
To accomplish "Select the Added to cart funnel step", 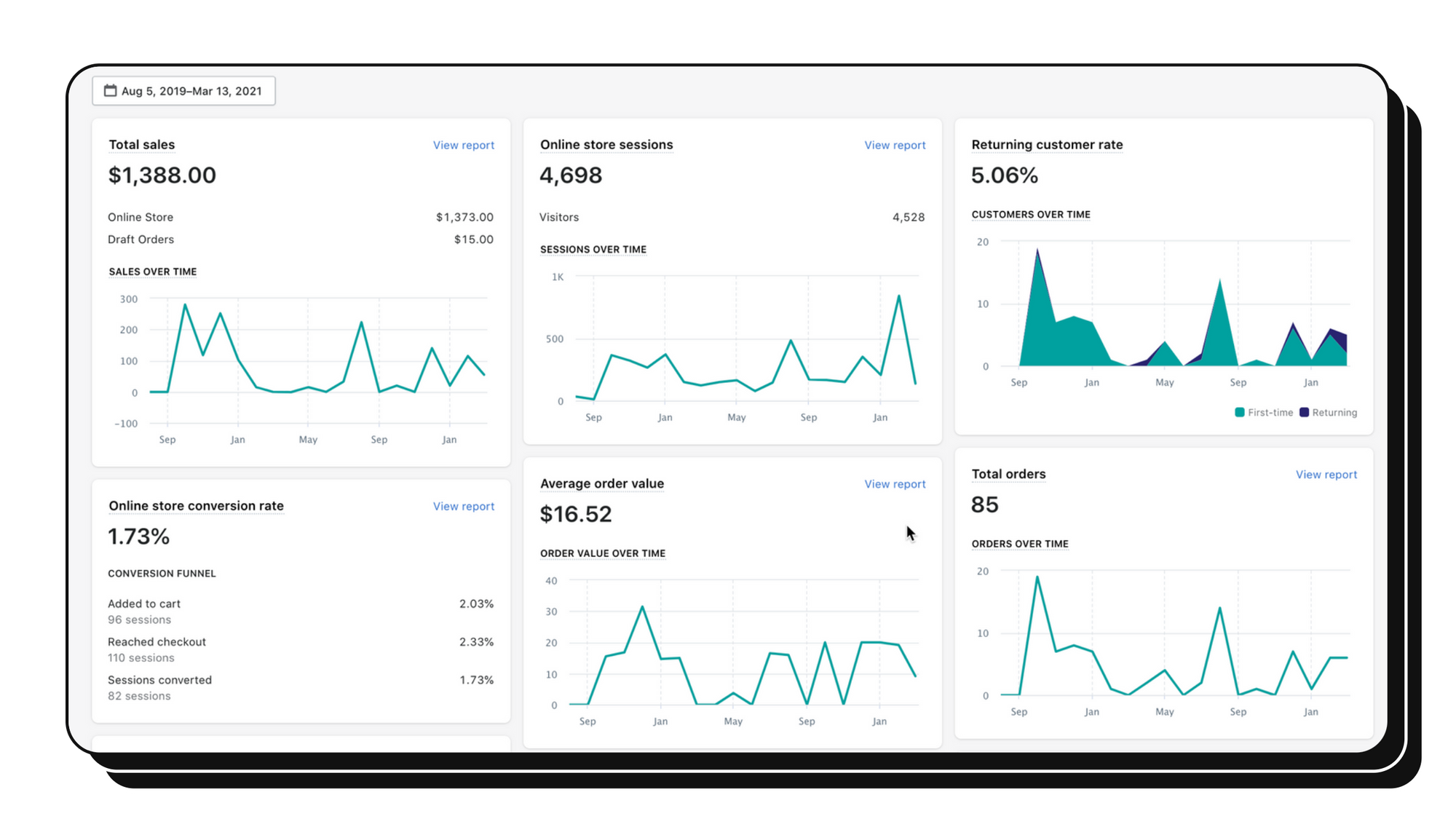I will [x=144, y=604].
